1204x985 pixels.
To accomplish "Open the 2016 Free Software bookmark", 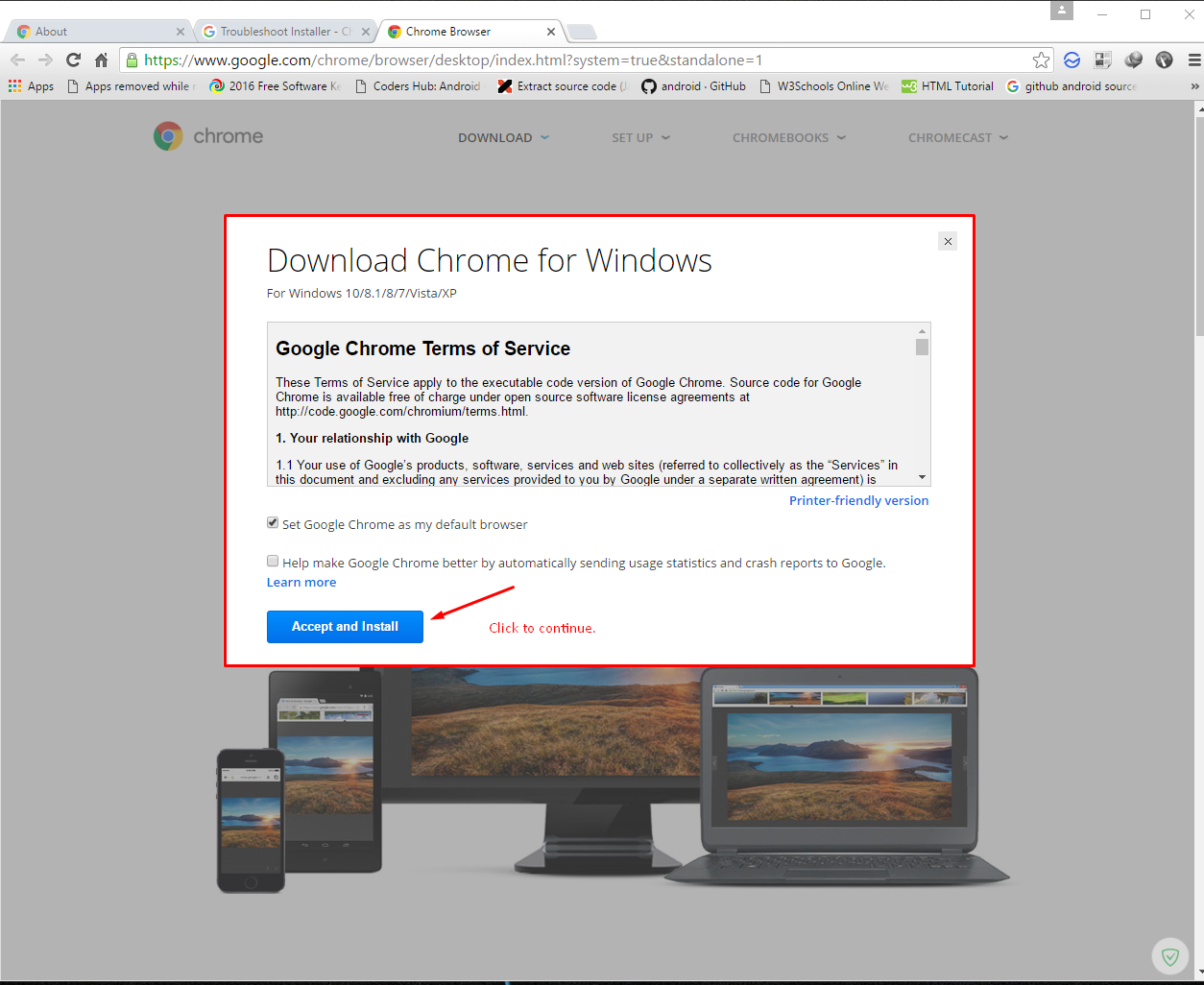I will click(276, 86).
